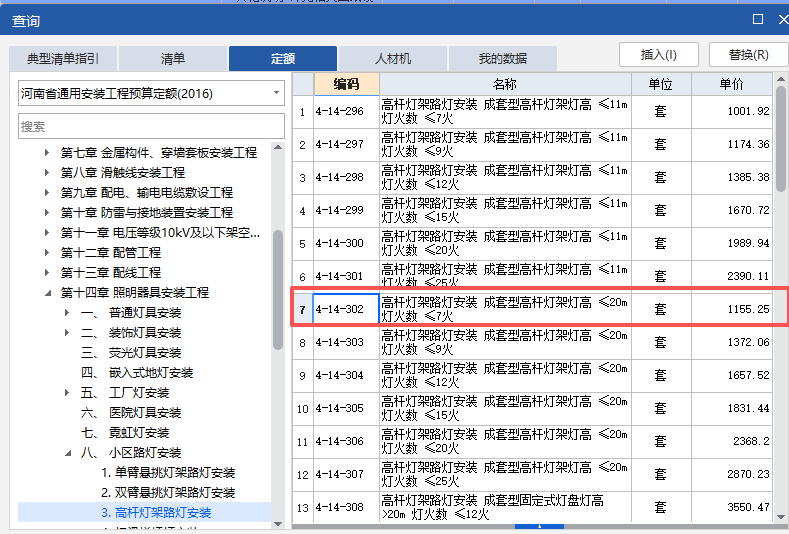
Task: Expand 五、工厂灯安装 subtree
Action: click(x=66, y=392)
